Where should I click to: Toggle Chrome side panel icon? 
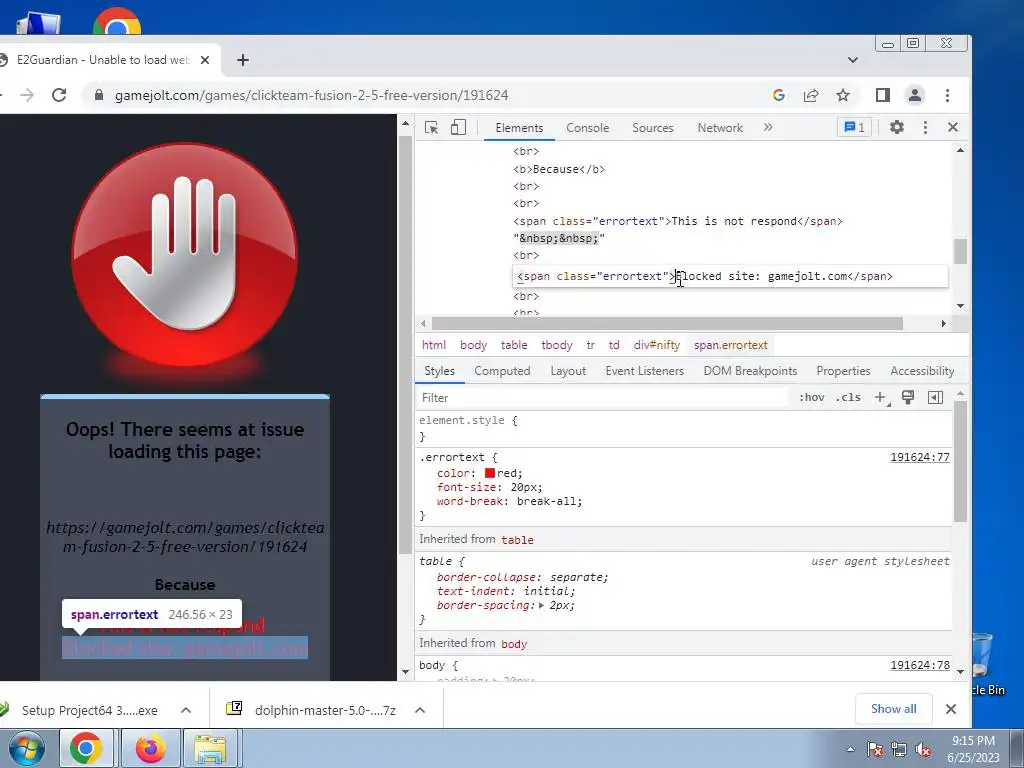pos(883,95)
